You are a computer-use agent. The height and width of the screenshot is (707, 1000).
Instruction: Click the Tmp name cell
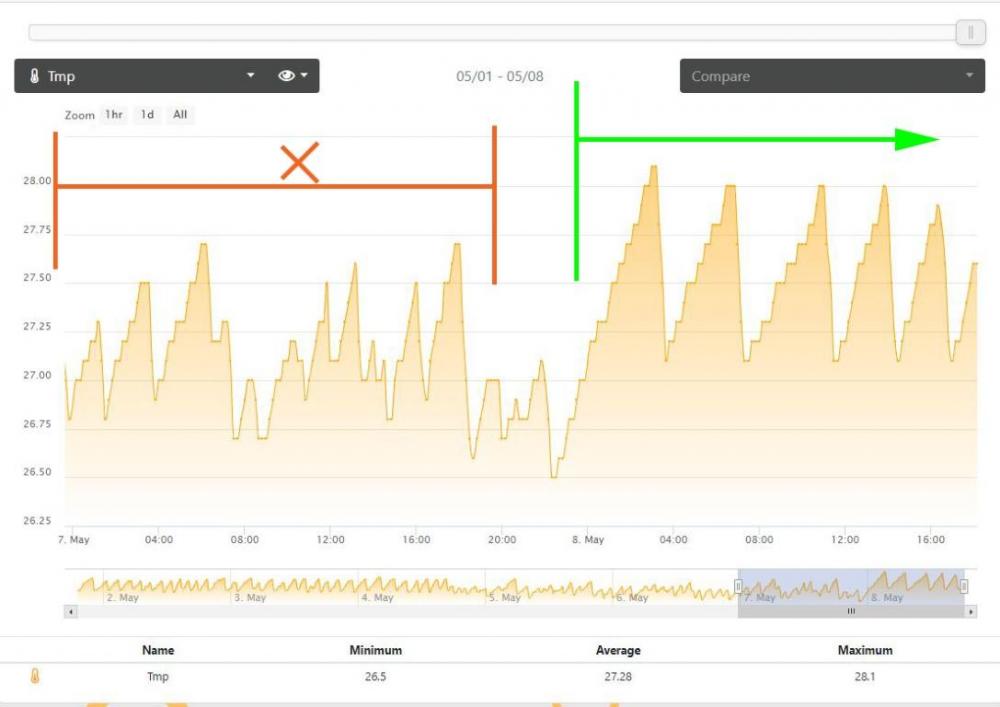[158, 676]
